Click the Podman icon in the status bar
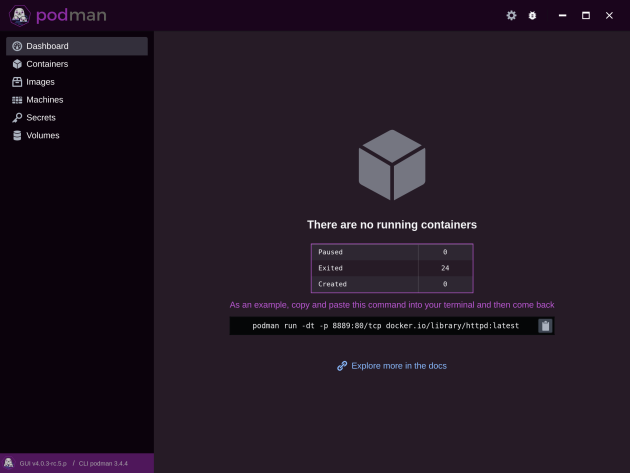This screenshot has width=630, height=473. click(x=9, y=463)
